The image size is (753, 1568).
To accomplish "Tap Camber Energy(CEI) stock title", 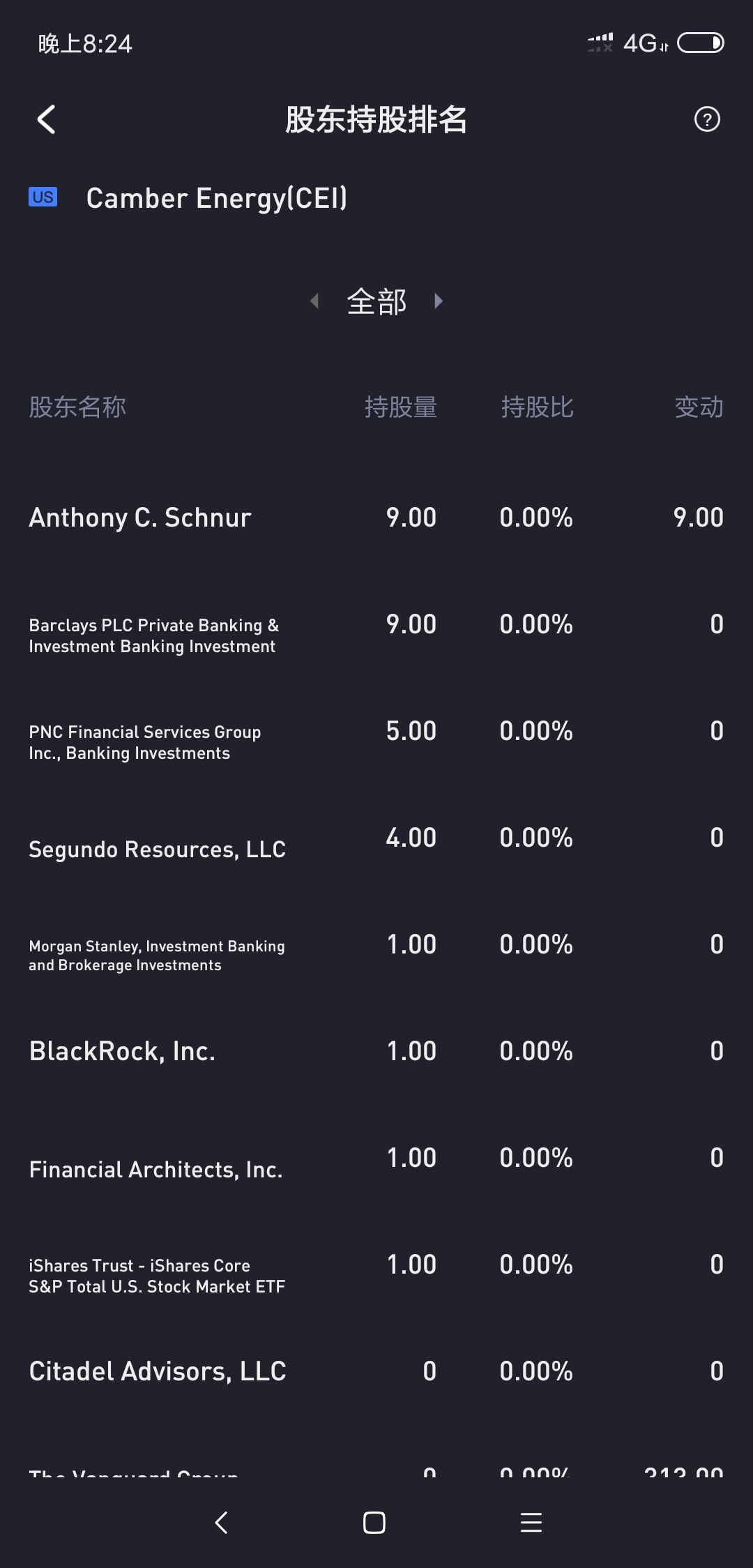I will point(216,198).
